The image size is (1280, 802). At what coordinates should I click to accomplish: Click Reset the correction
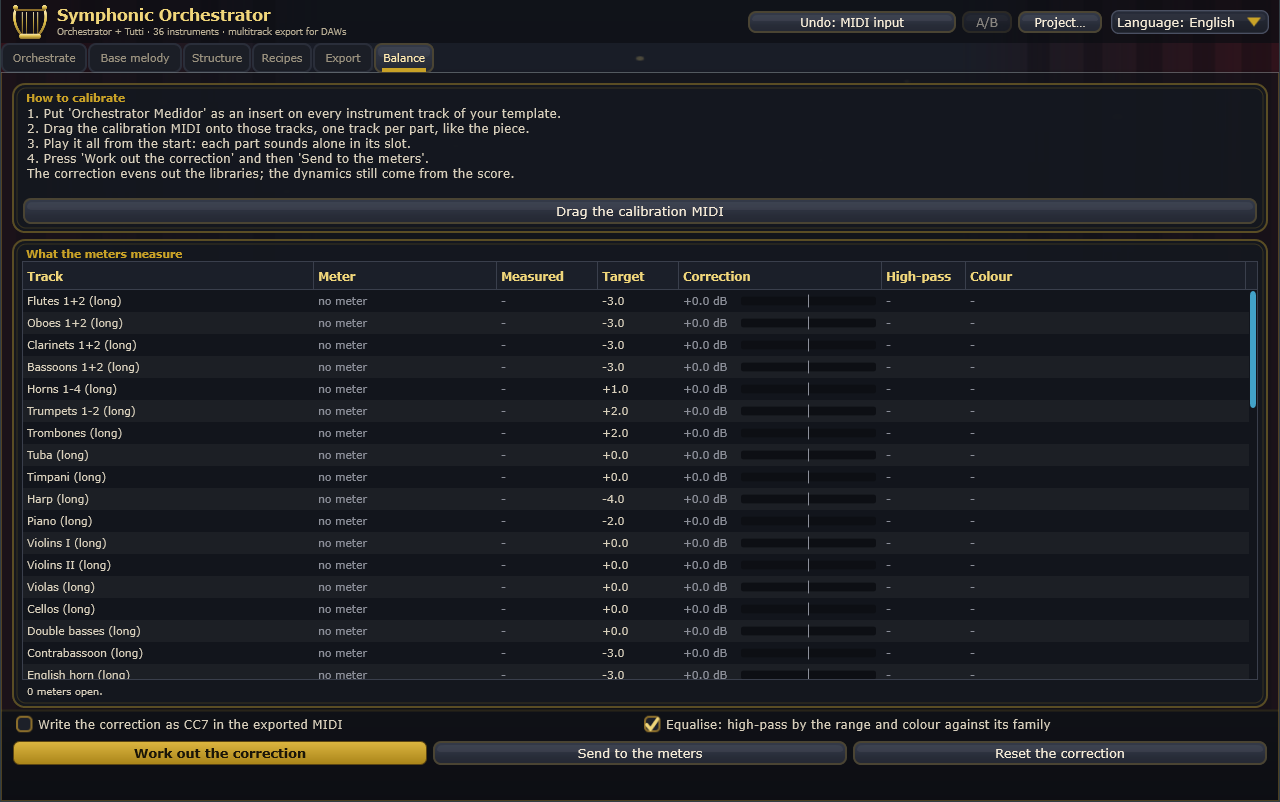click(x=1060, y=753)
